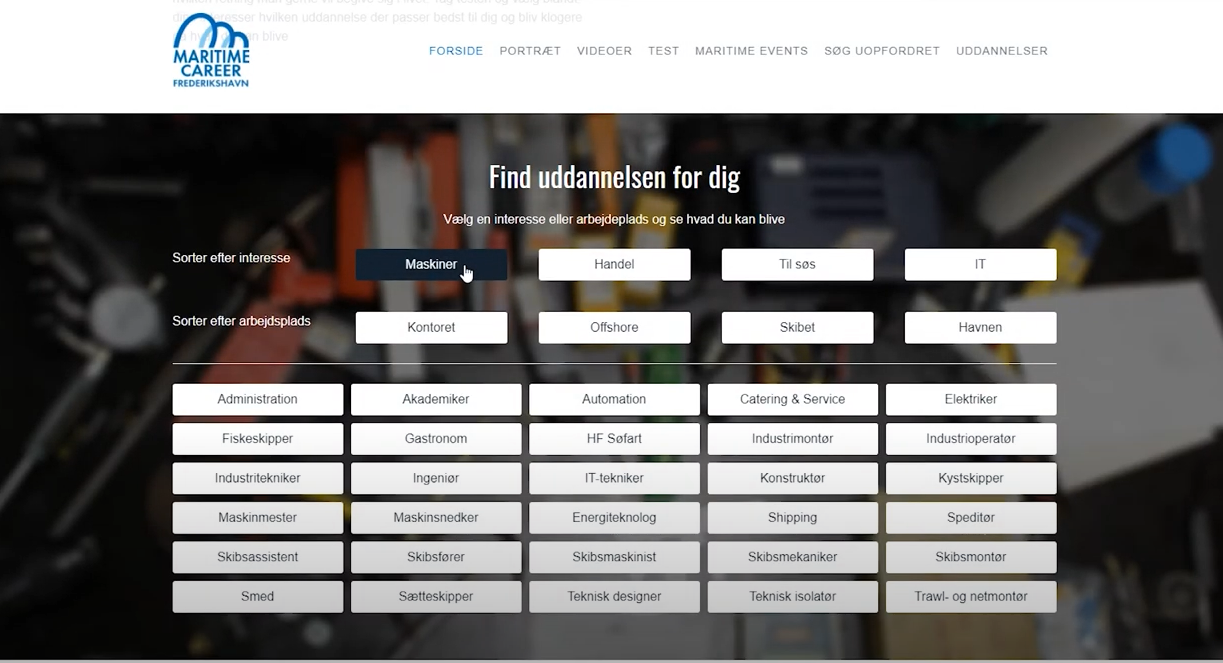Screen dimensions: 1223x663
Task: Open Maritime Events in navigation
Action: pos(751,51)
